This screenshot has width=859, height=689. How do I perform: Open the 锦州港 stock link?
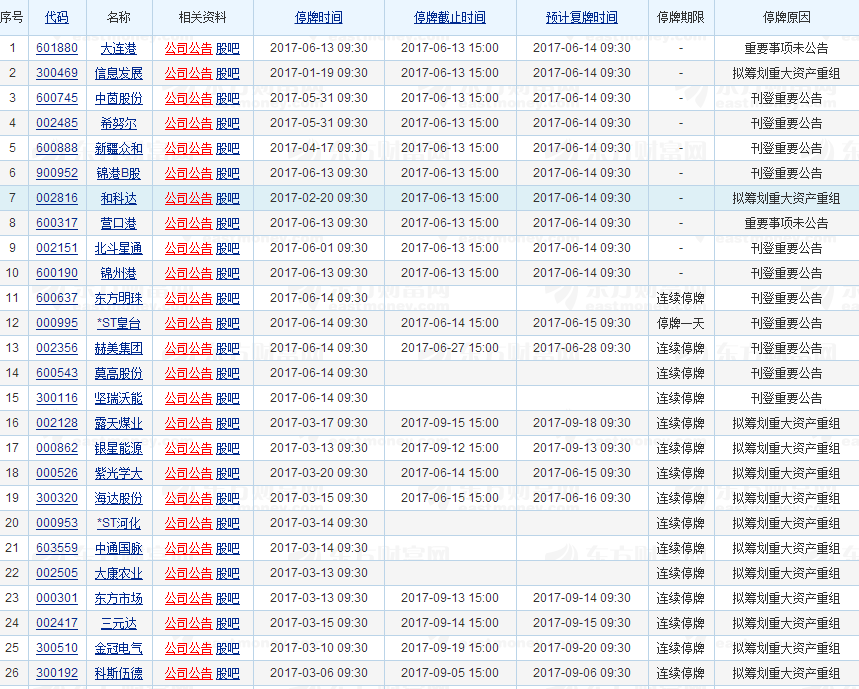click(118, 273)
